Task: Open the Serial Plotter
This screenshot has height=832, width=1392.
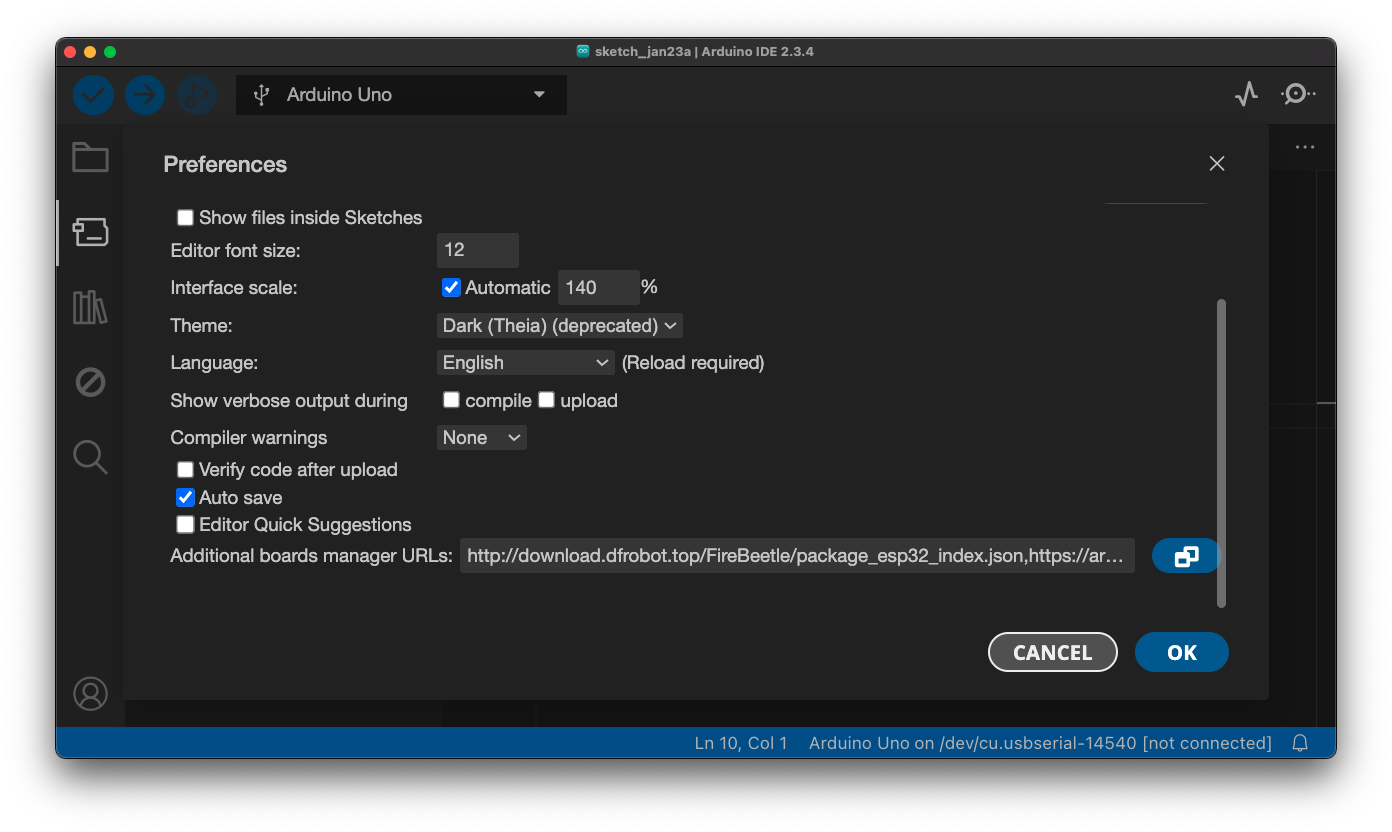Action: [1246, 95]
